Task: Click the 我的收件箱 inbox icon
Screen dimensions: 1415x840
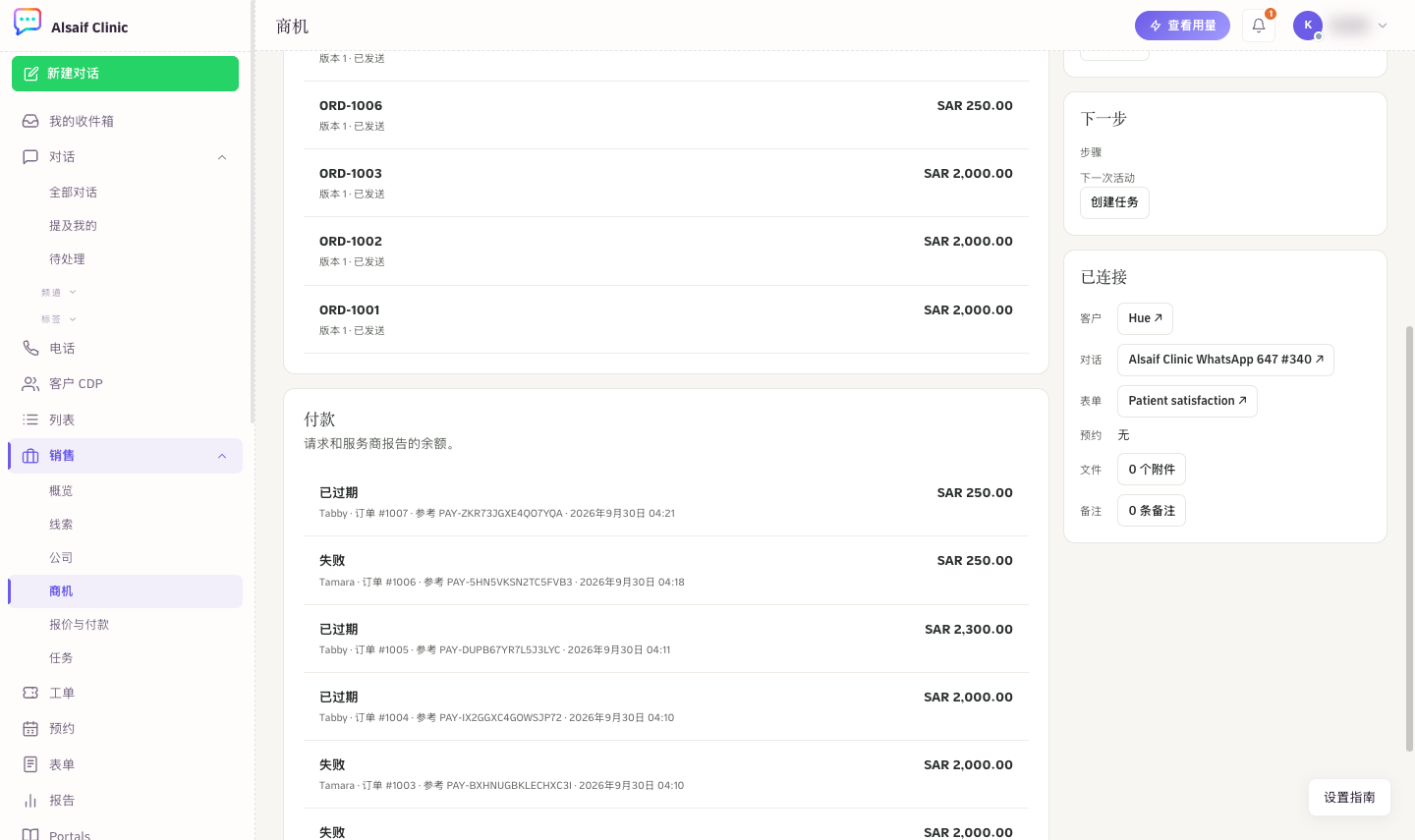Action: coord(30,121)
